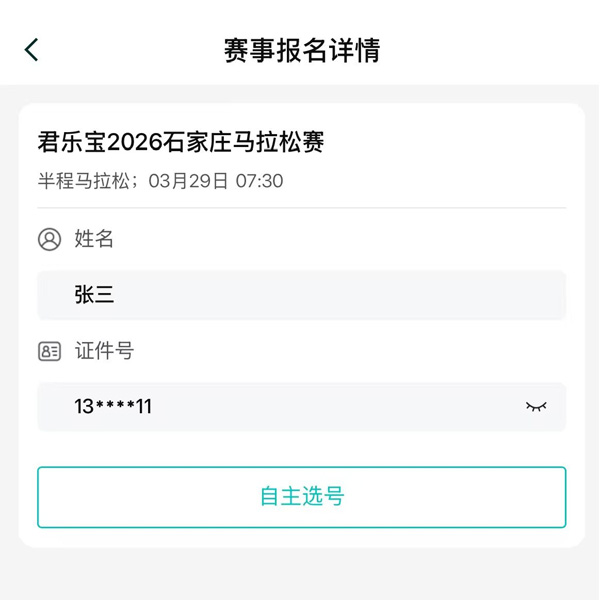Click blank space right of 证件号 label
Image resolution: width=600 pixels, height=600 pixels.
pos(350,351)
